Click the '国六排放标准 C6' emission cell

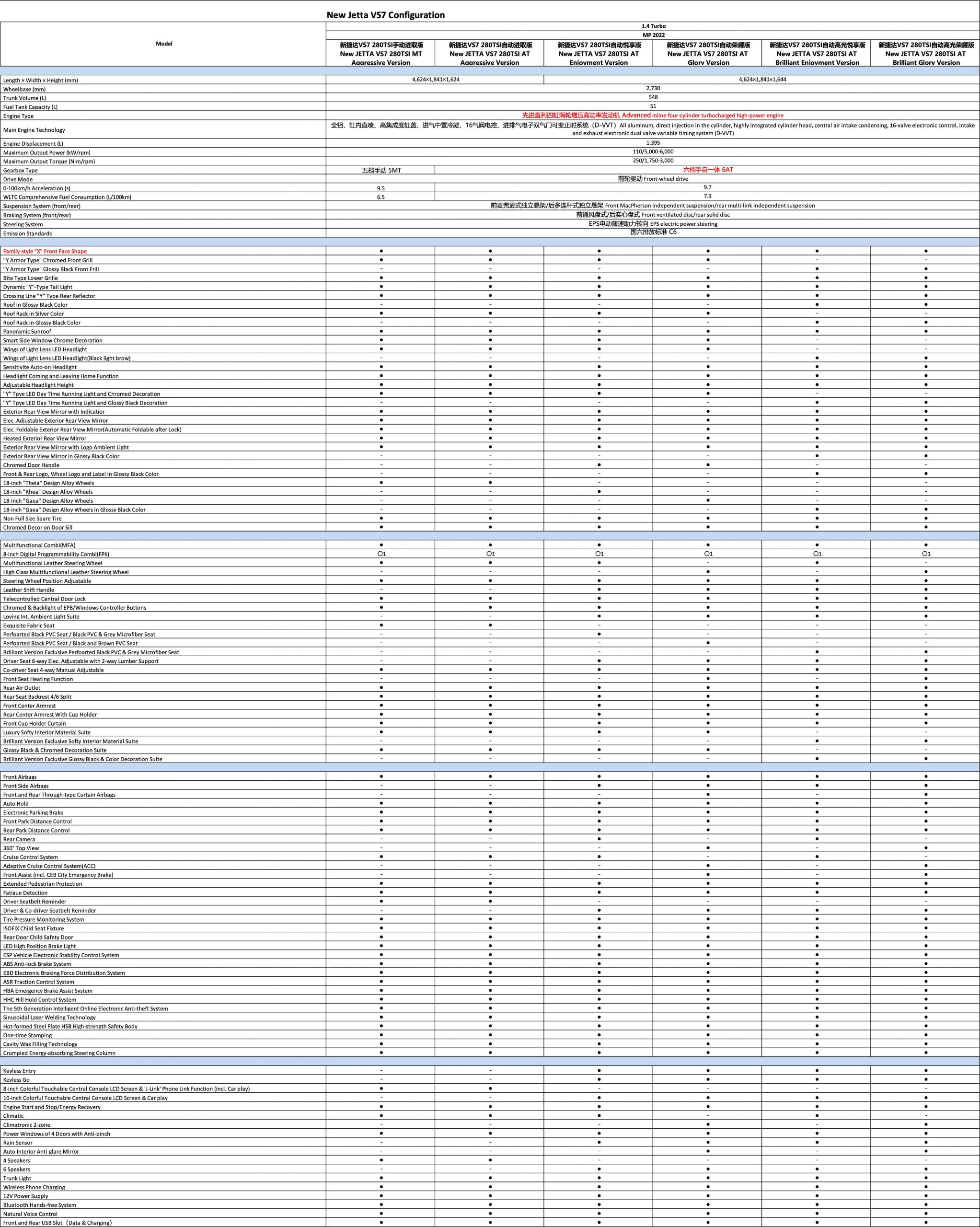653,232
